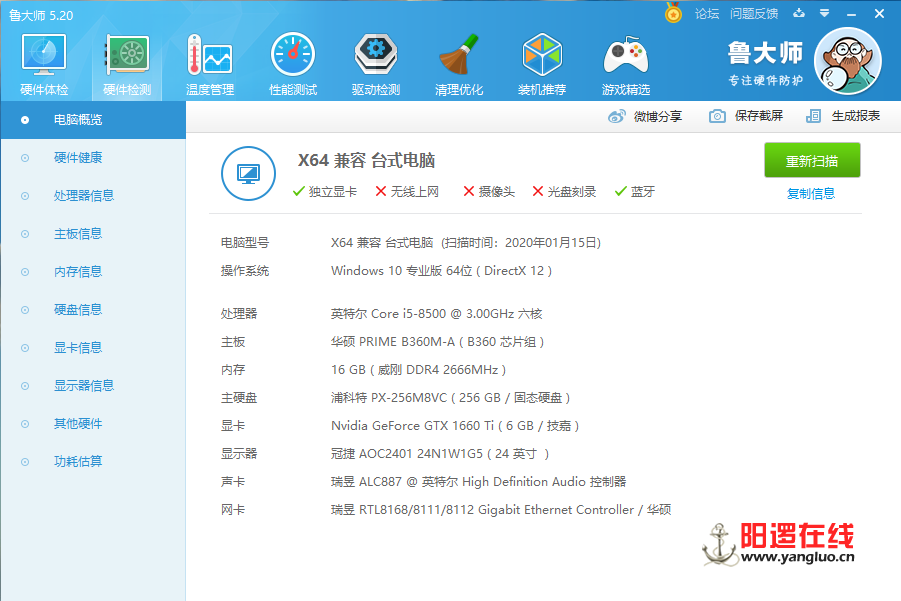Click heading X64 兼容 台式电脑

[x=366, y=160]
